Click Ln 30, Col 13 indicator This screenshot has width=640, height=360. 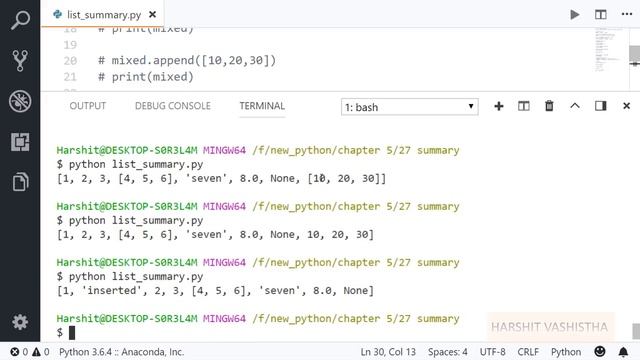point(388,352)
